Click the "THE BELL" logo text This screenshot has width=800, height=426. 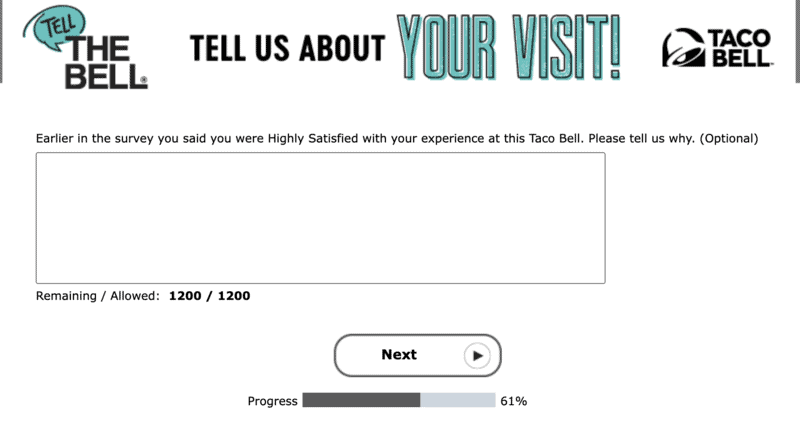[x=106, y=65]
